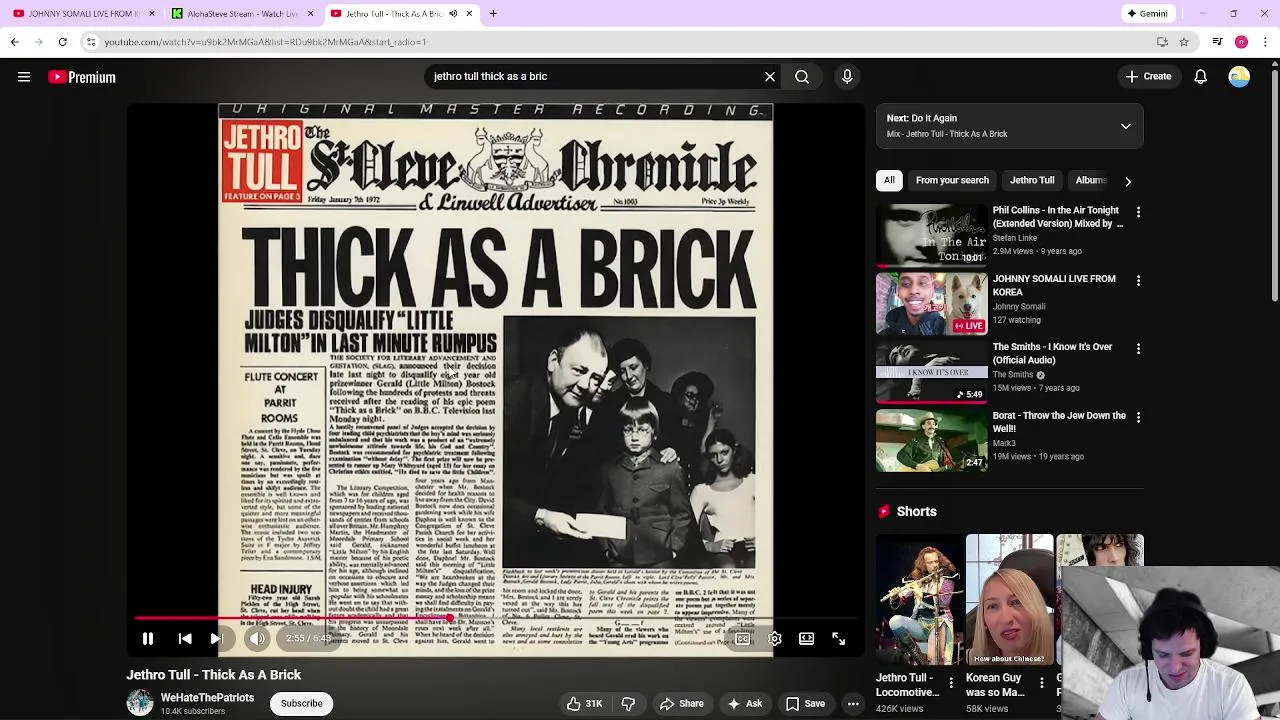Enter full screen mode

tap(839, 638)
